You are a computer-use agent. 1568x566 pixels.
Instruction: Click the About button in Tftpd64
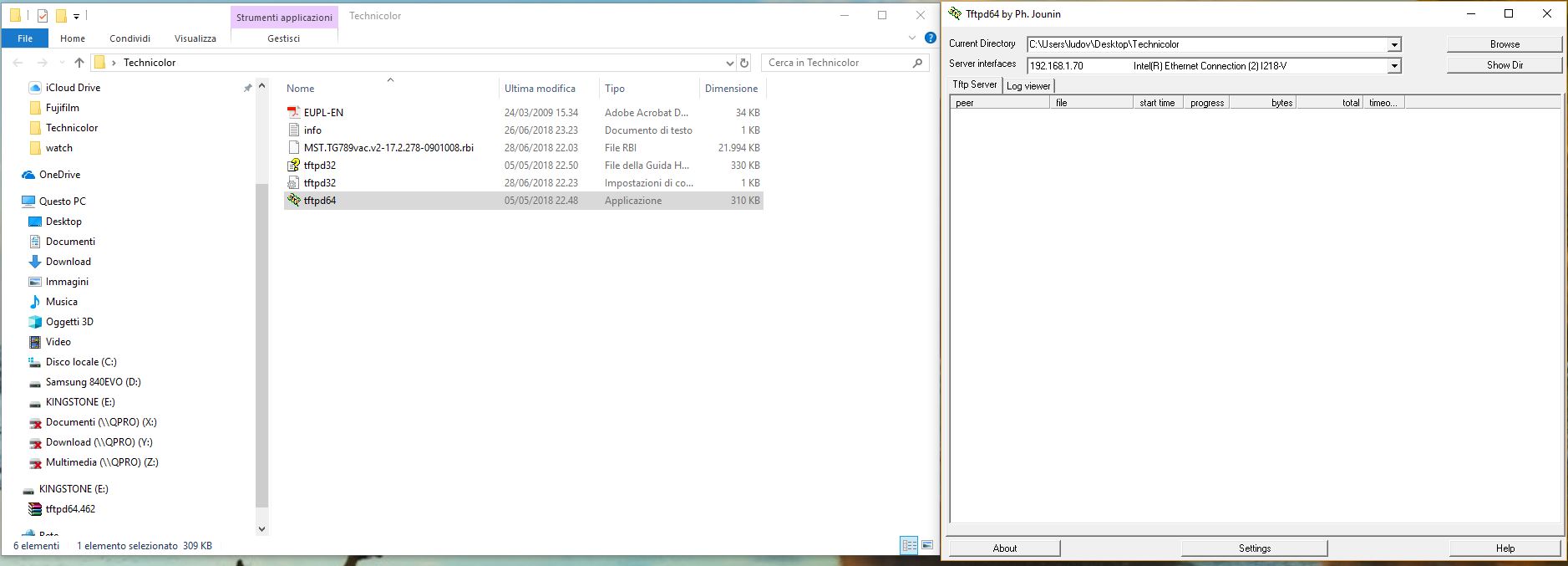[1005, 548]
